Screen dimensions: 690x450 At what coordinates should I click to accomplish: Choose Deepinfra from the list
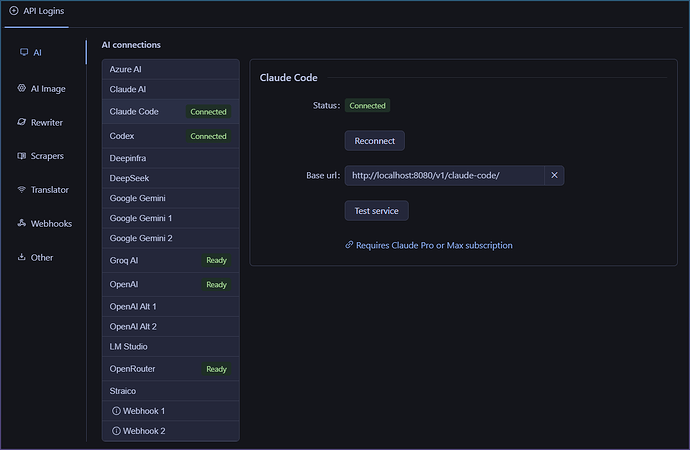171,158
